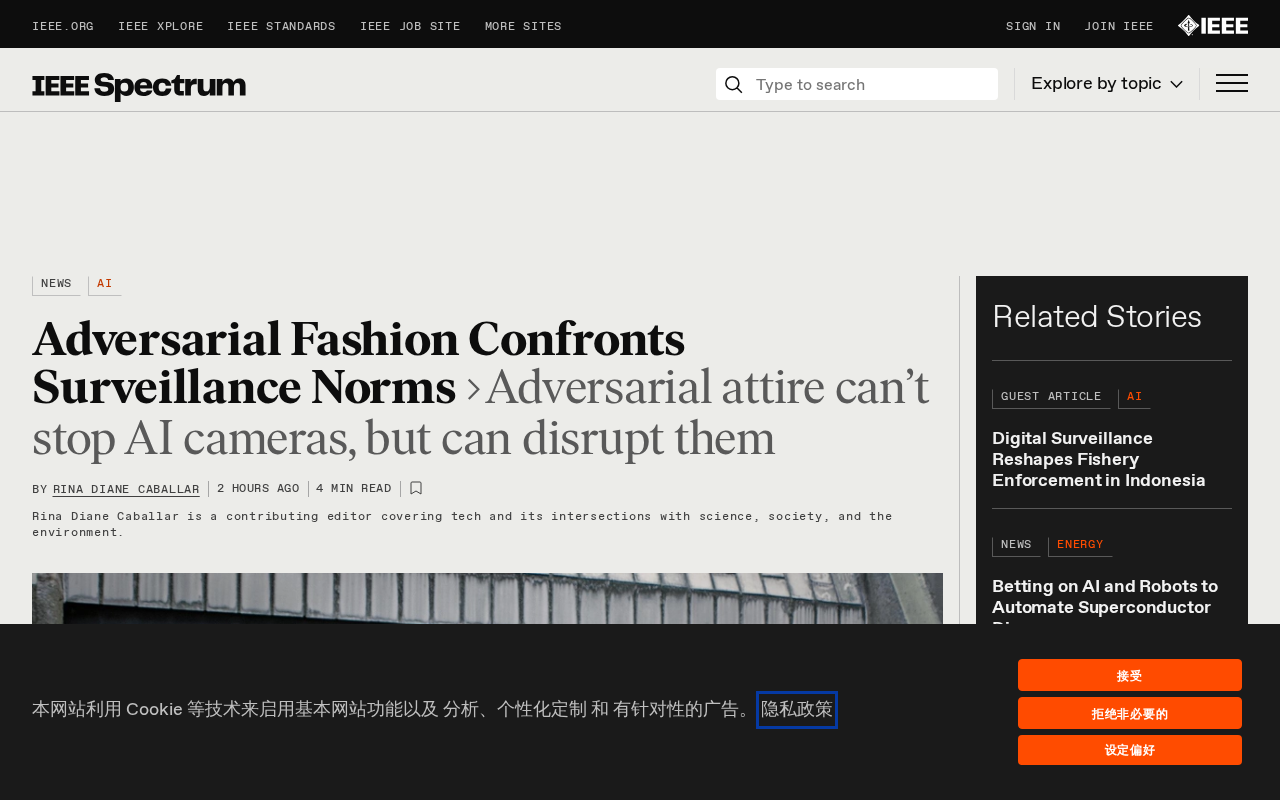Click the IEEE logo in top bar
The image size is (1280, 800).
[x=1212, y=26]
